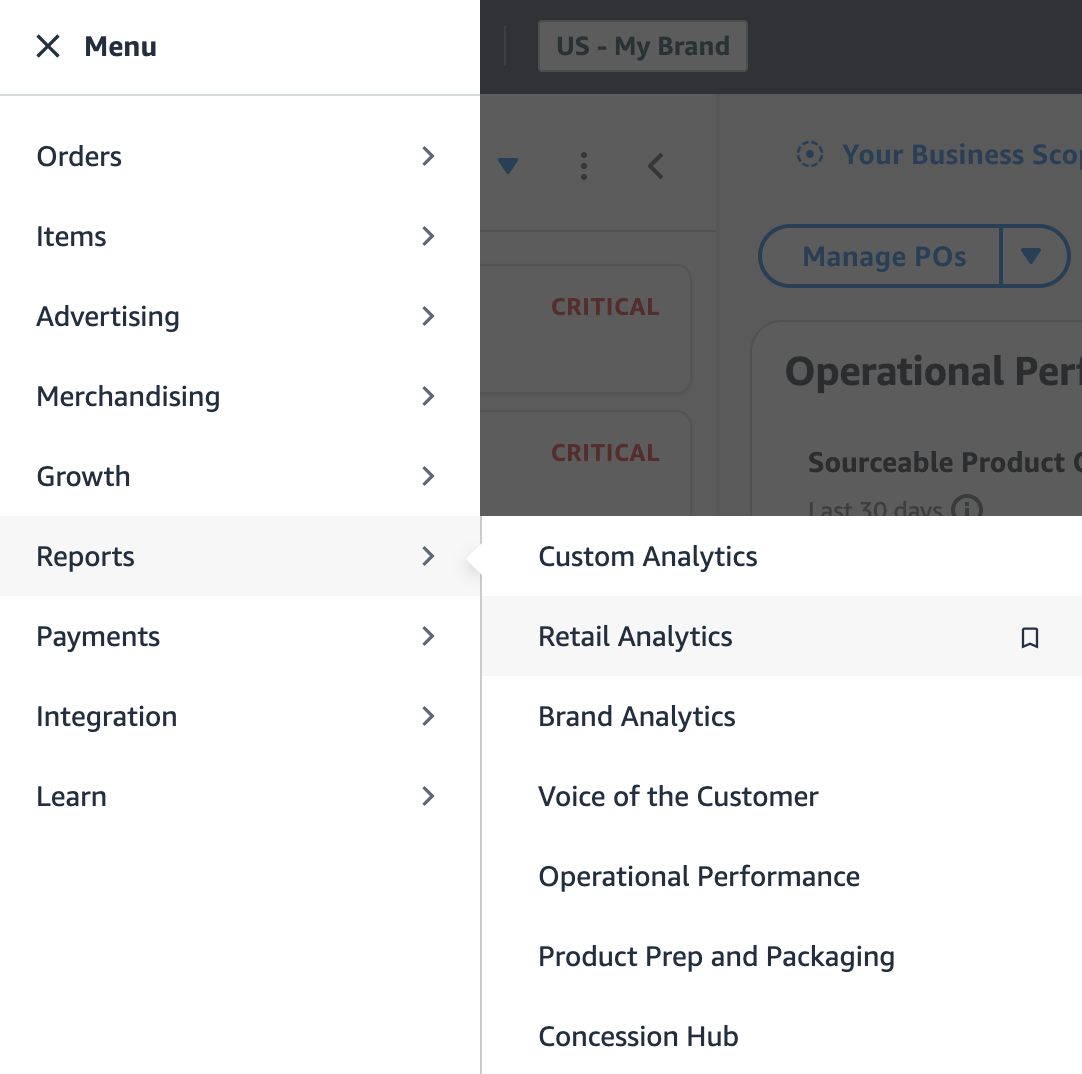Open Concession Hub
This screenshot has height=1074, width=1082.
coord(782,1037)
